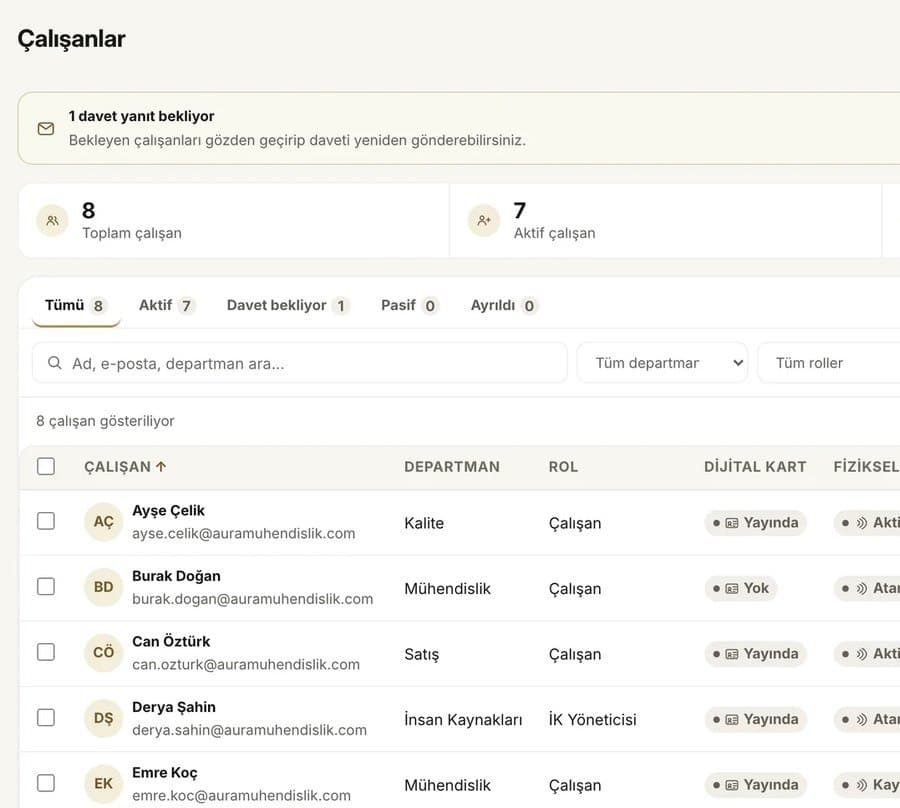Toggle the select-all checkbox in table header

(x=46, y=466)
